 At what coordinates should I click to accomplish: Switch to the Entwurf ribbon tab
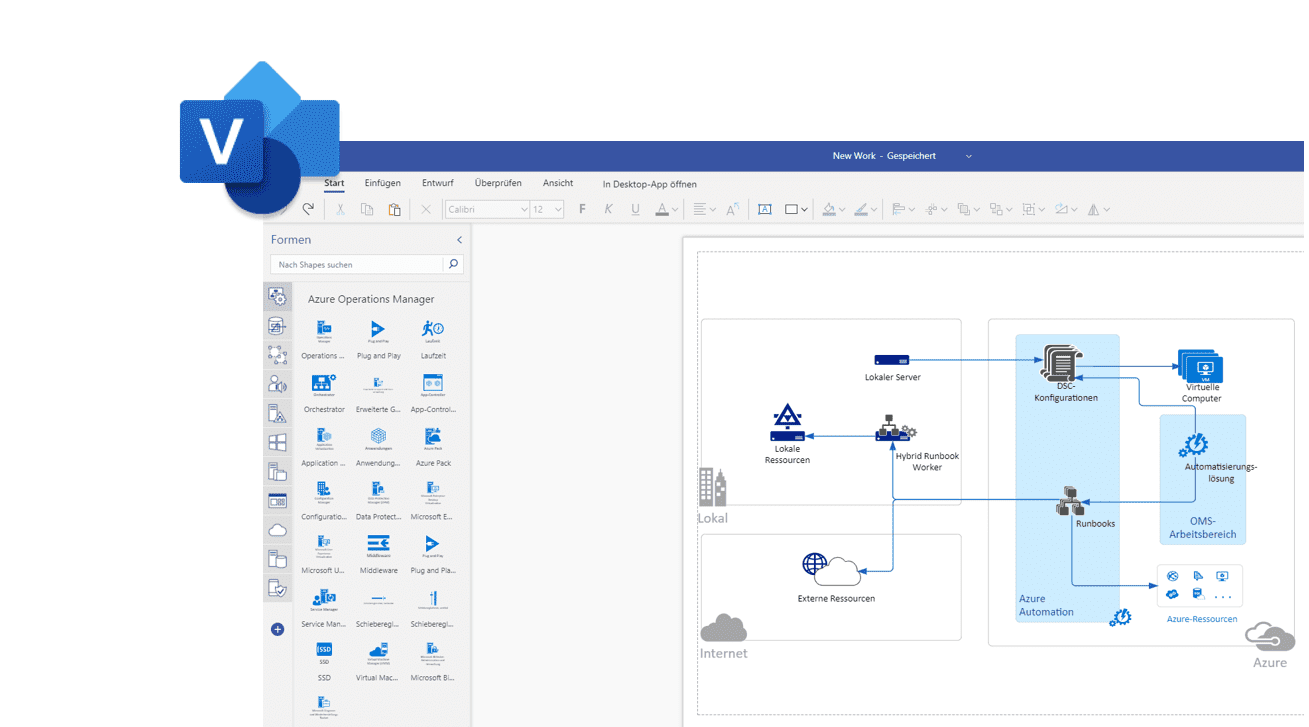(x=437, y=183)
